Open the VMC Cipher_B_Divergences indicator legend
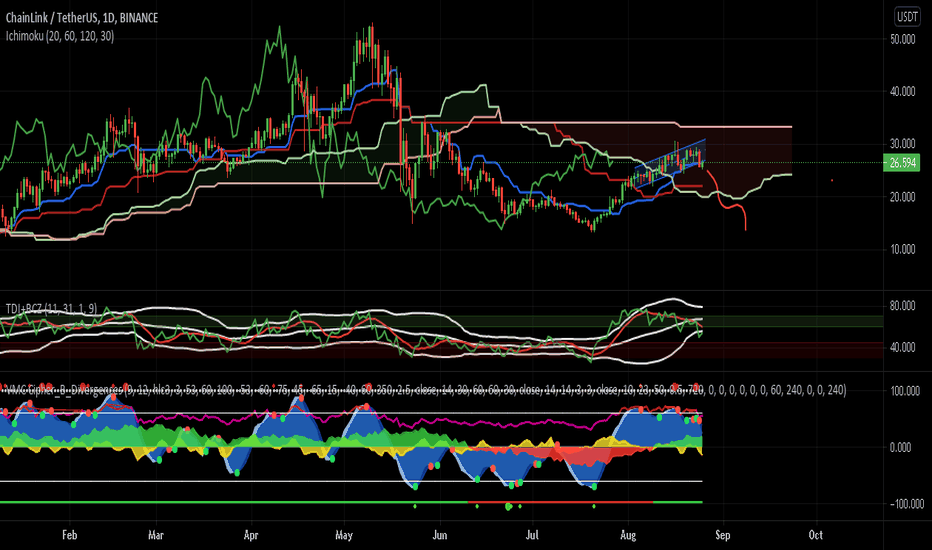This screenshot has height=550, width=932. tap(425, 390)
